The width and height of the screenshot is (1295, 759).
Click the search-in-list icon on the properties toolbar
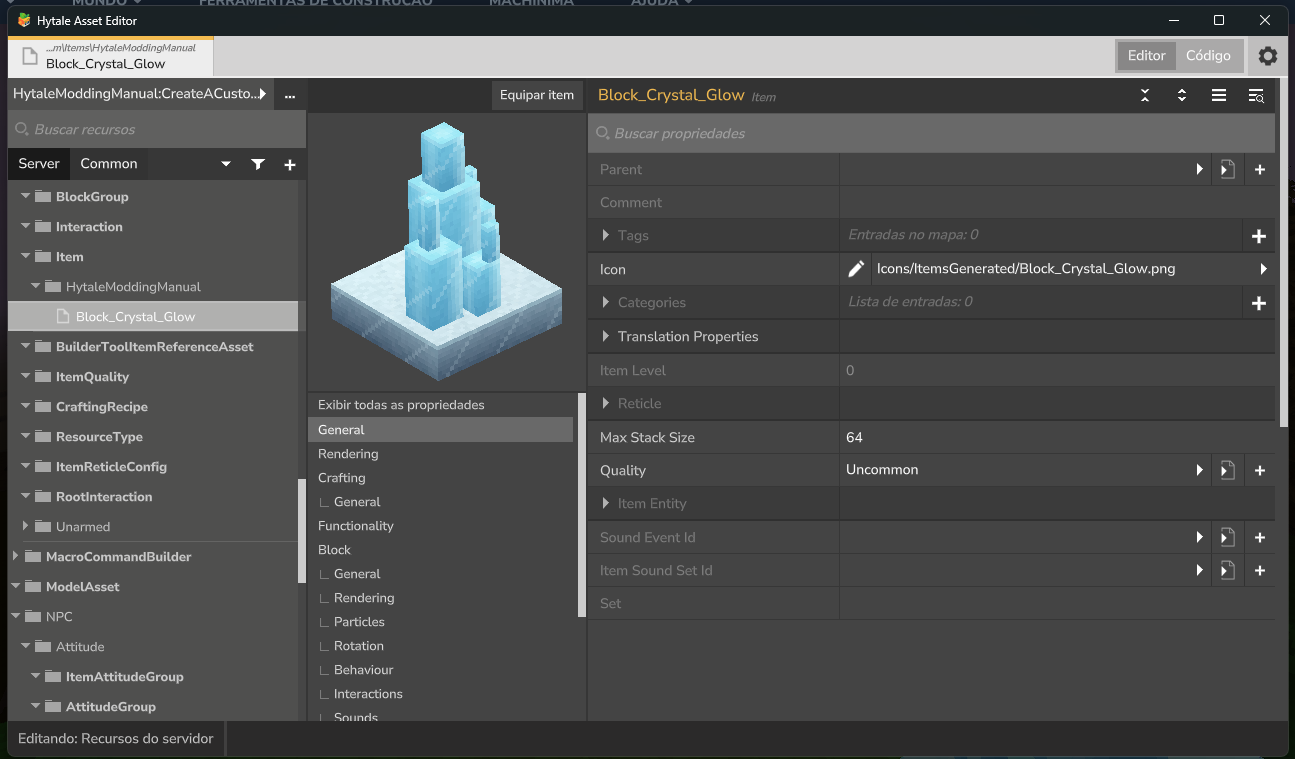click(1256, 95)
